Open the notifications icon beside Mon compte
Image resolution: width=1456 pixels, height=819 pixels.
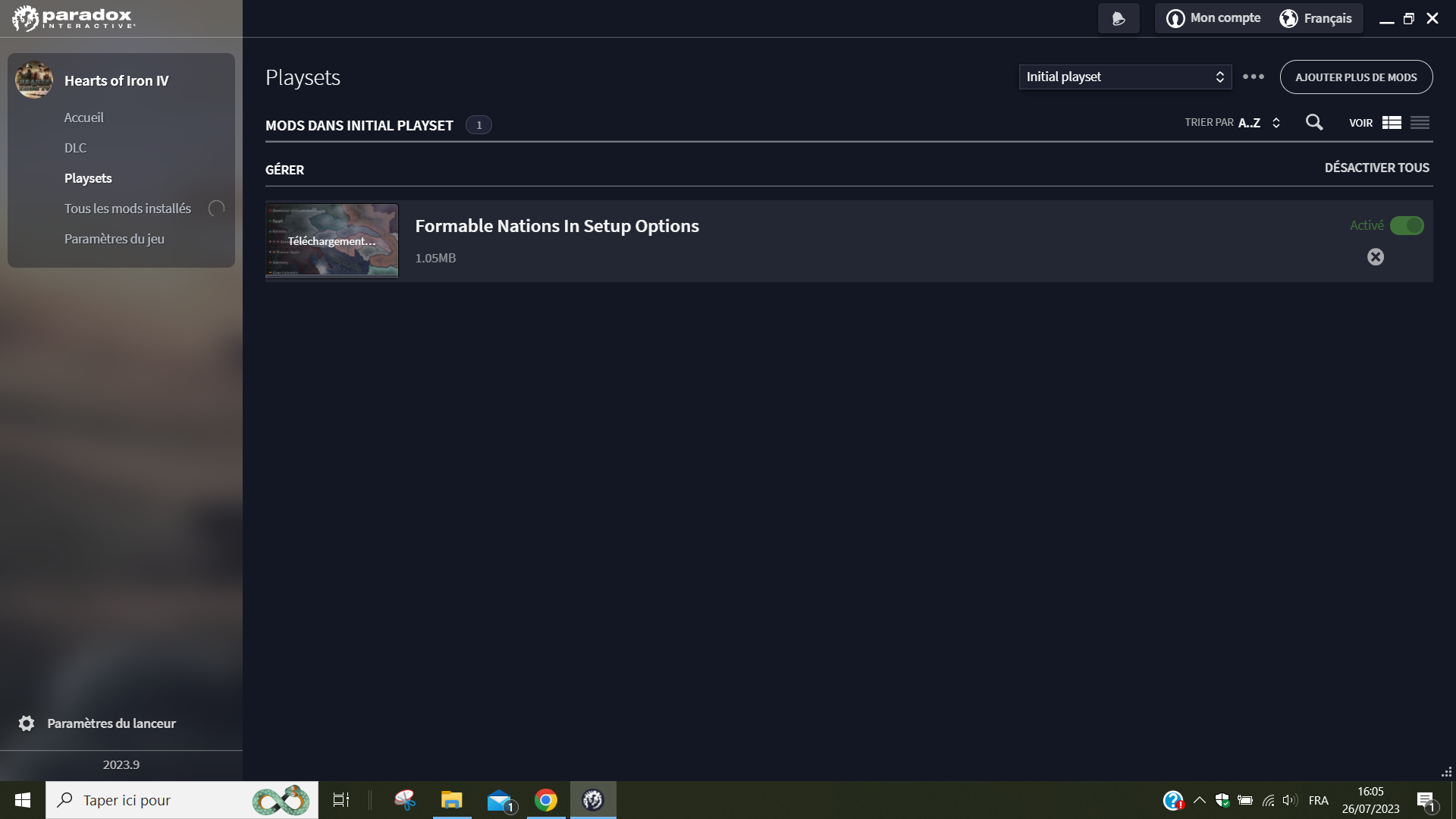1119,18
